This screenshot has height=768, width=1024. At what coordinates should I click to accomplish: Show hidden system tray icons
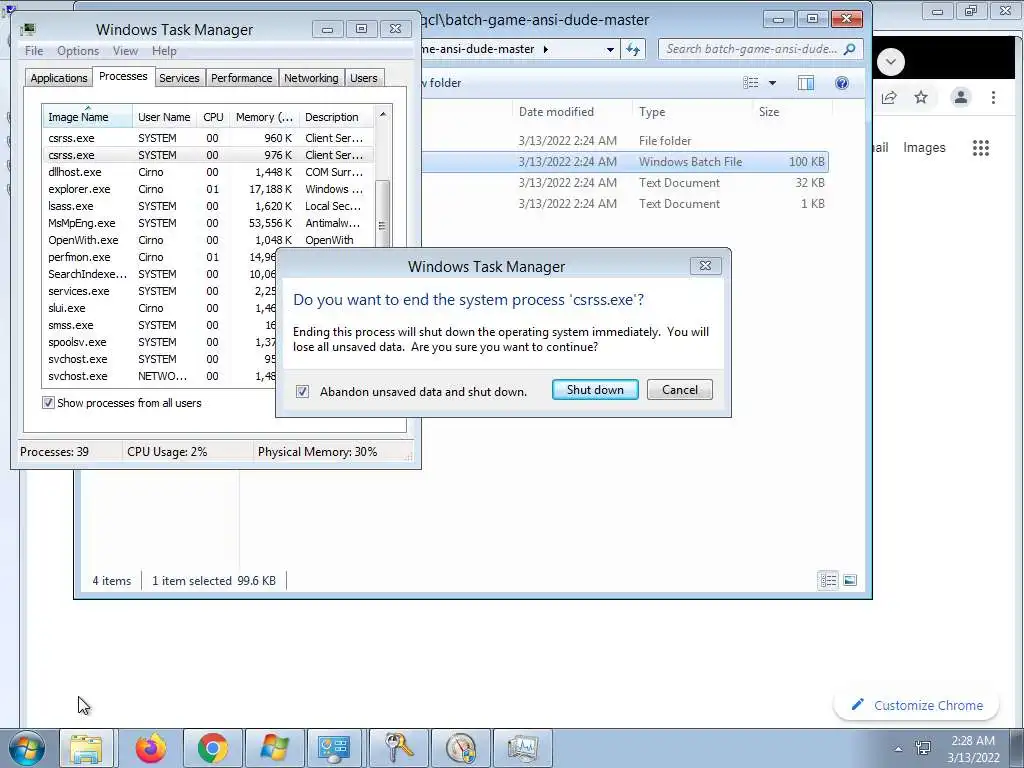tap(899, 748)
